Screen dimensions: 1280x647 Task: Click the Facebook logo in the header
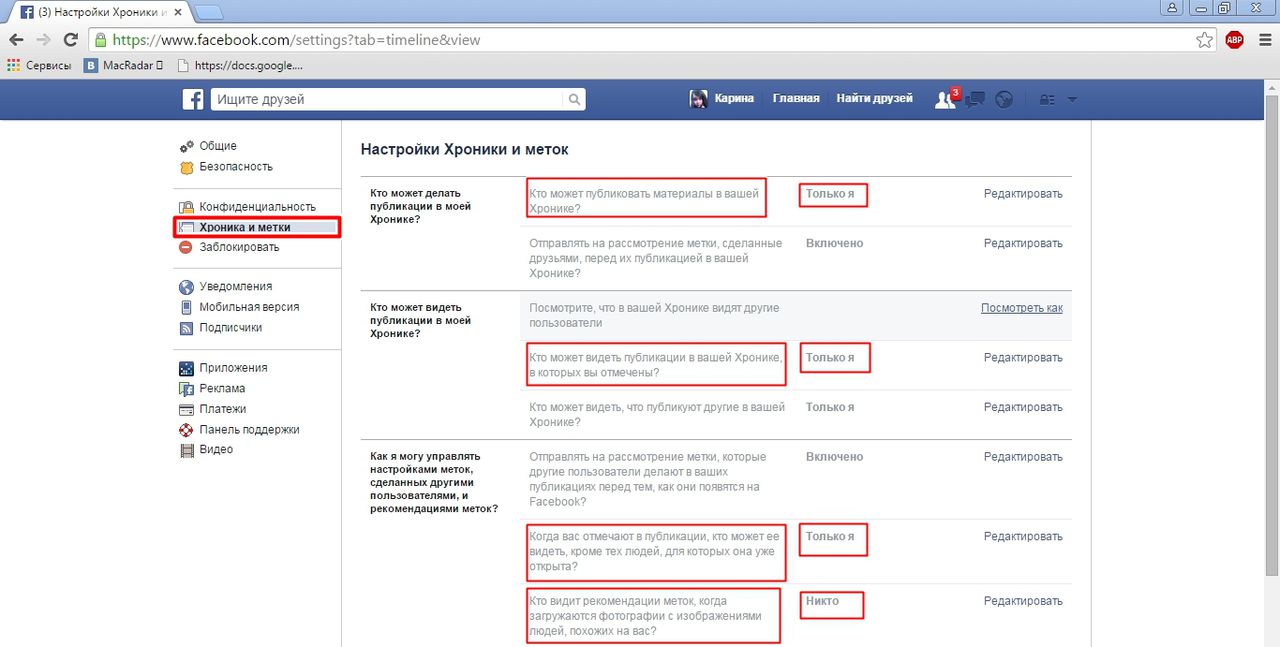tap(193, 99)
